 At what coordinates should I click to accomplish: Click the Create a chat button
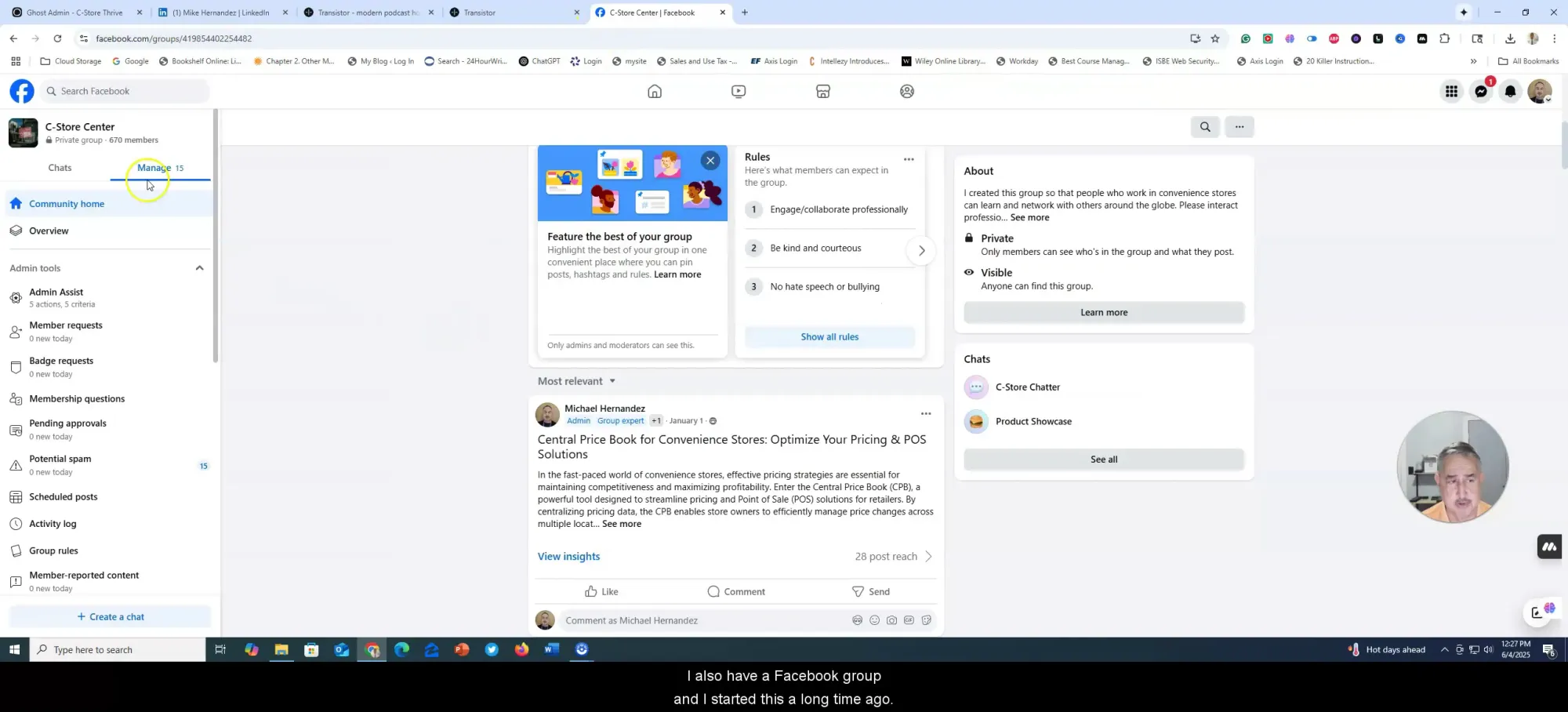pyautogui.click(x=110, y=617)
